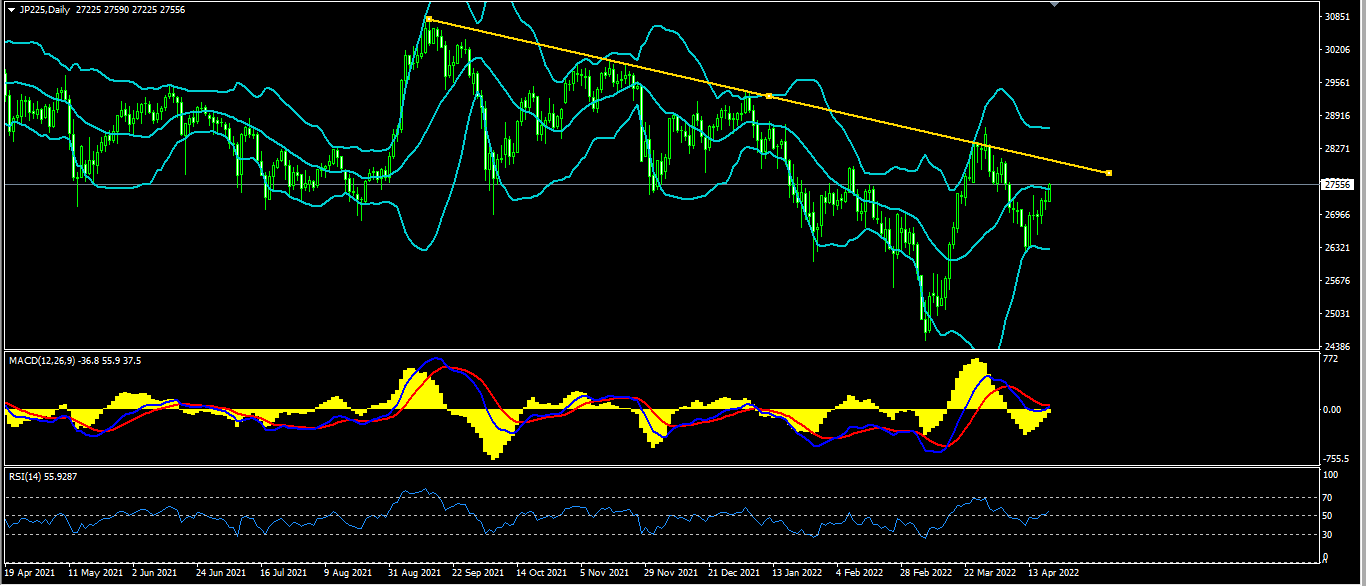
Task: Click the 13 Apr 2022 date label
Action: click(1054, 574)
